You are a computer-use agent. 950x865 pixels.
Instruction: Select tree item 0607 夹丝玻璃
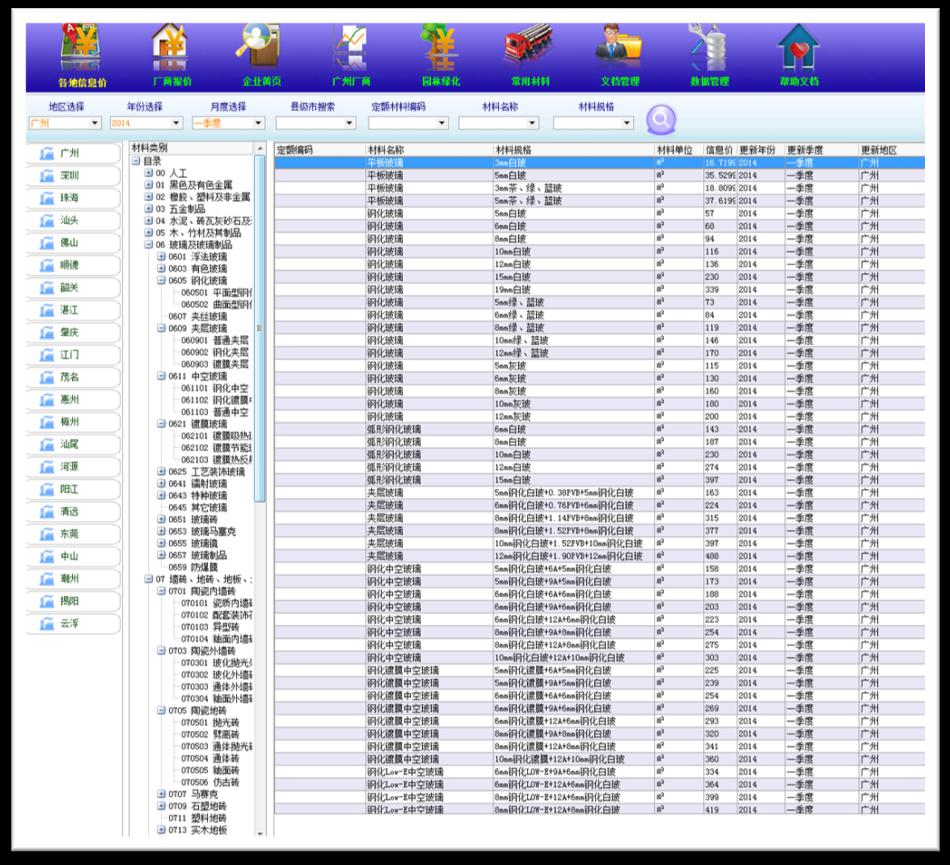pyautogui.click(x=197, y=316)
